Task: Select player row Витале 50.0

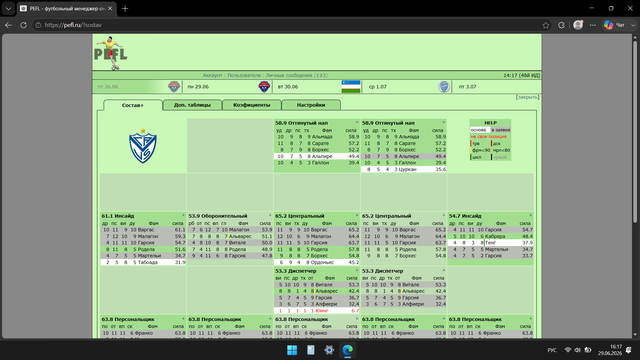Action: point(230,242)
